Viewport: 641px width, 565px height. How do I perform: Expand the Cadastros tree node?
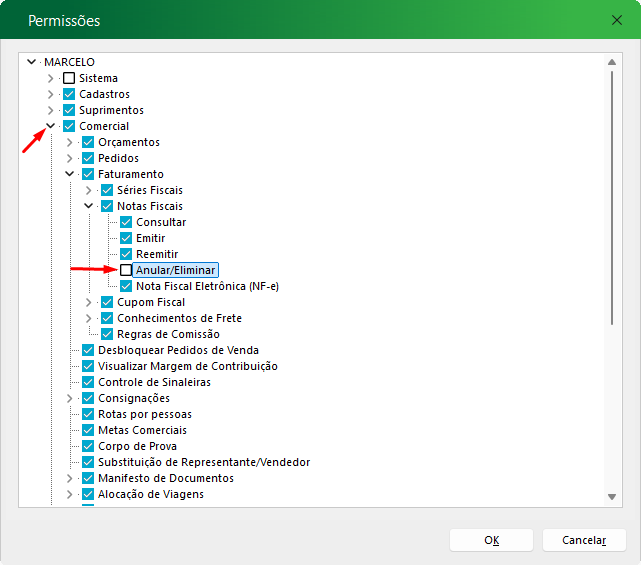51,94
